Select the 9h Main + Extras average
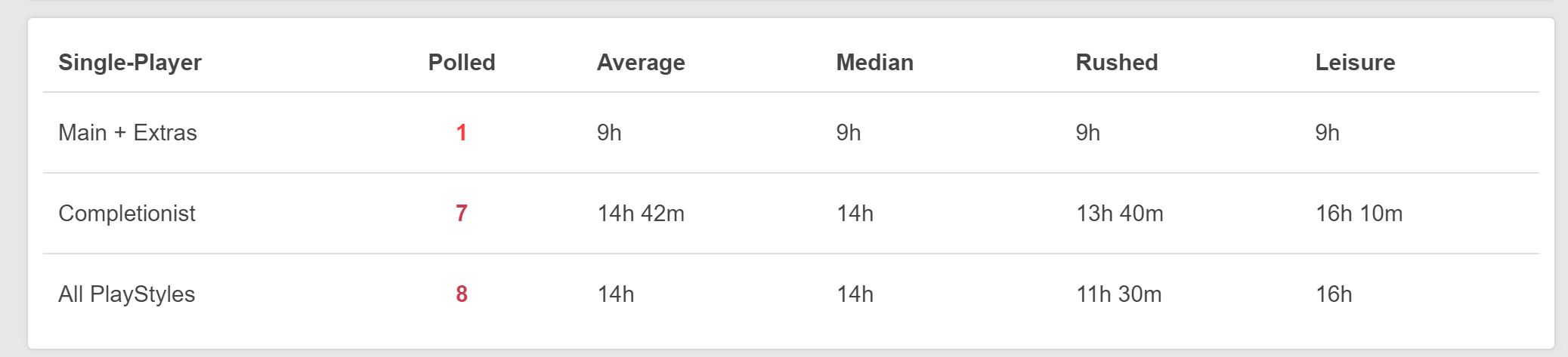1568x357 pixels. point(609,133)
